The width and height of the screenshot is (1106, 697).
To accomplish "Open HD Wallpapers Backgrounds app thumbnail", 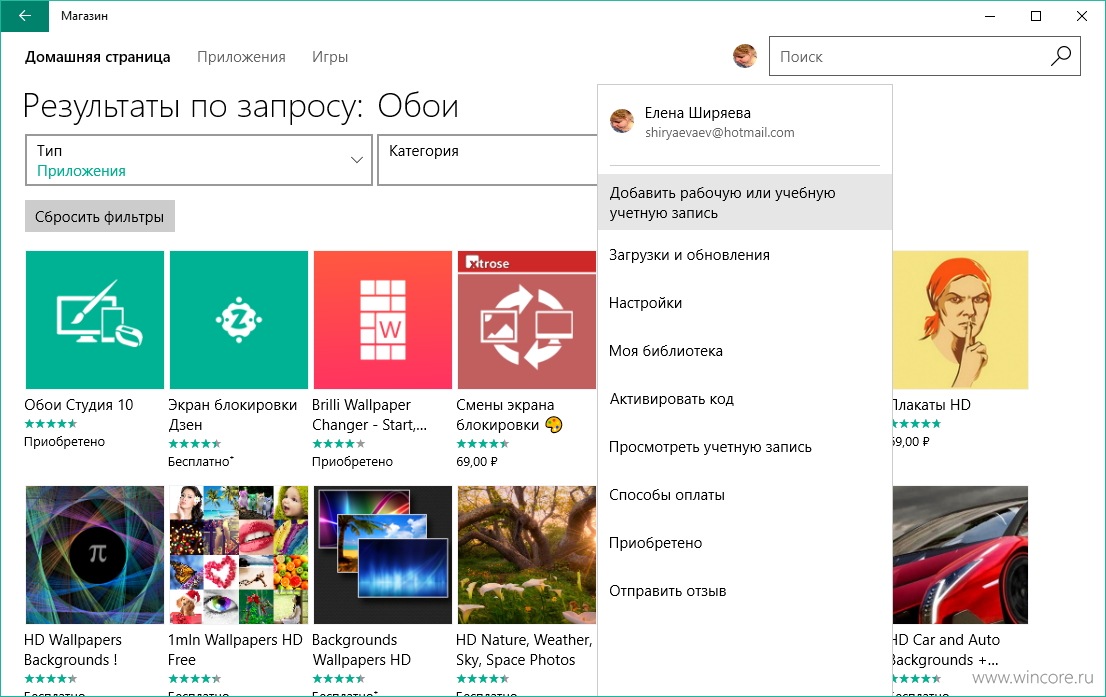I will tap(95, 554).
